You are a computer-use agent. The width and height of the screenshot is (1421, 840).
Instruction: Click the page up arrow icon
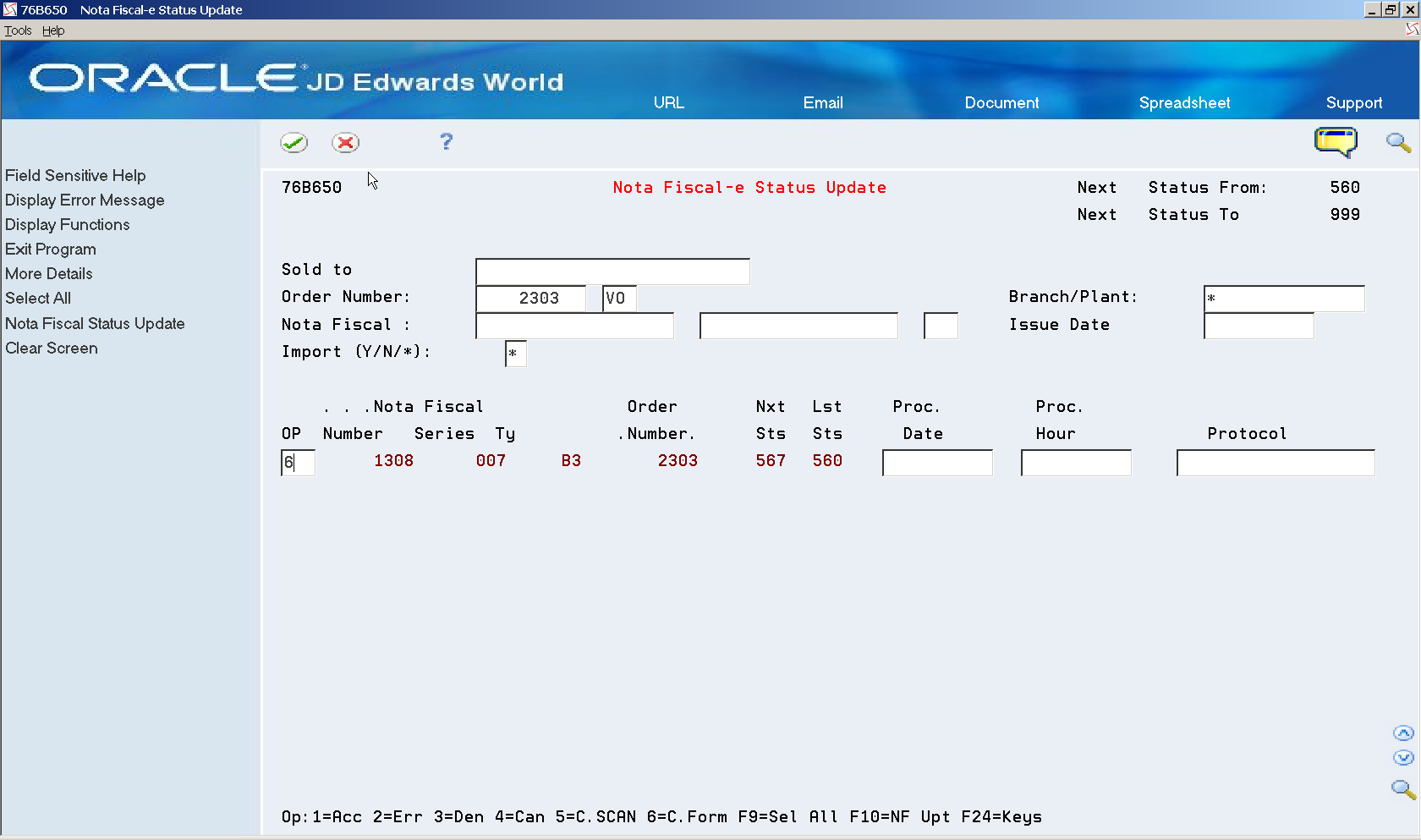coord(1403,733)
